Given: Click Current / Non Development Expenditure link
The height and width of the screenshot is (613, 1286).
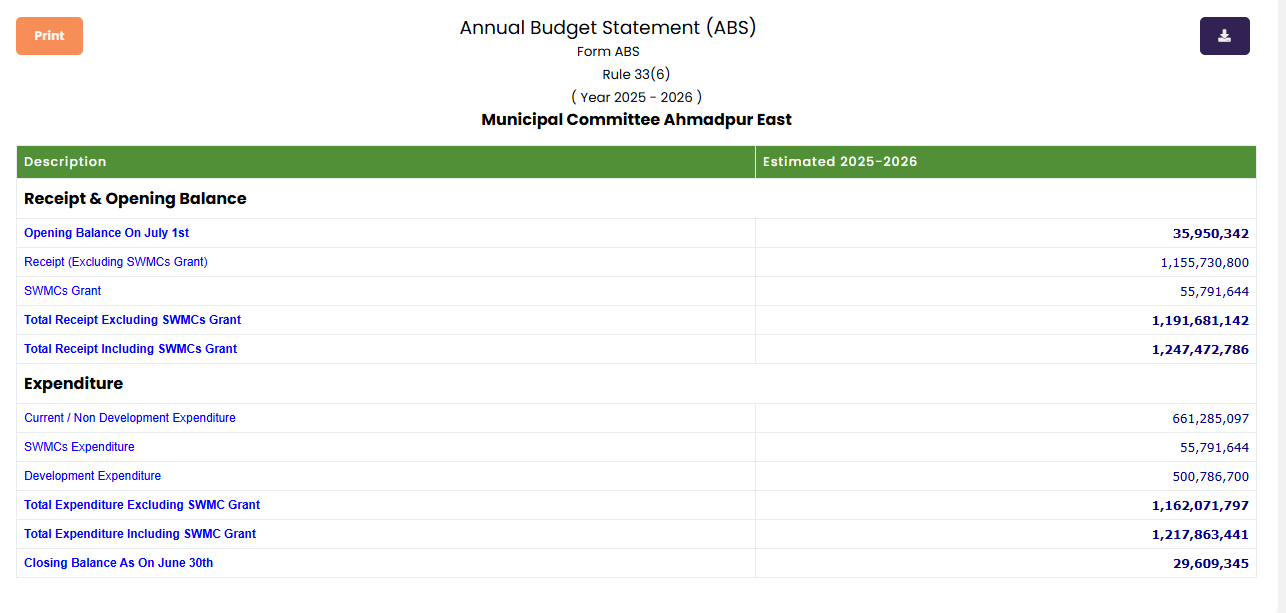Looking at the screenshot, I should [130, 418].
